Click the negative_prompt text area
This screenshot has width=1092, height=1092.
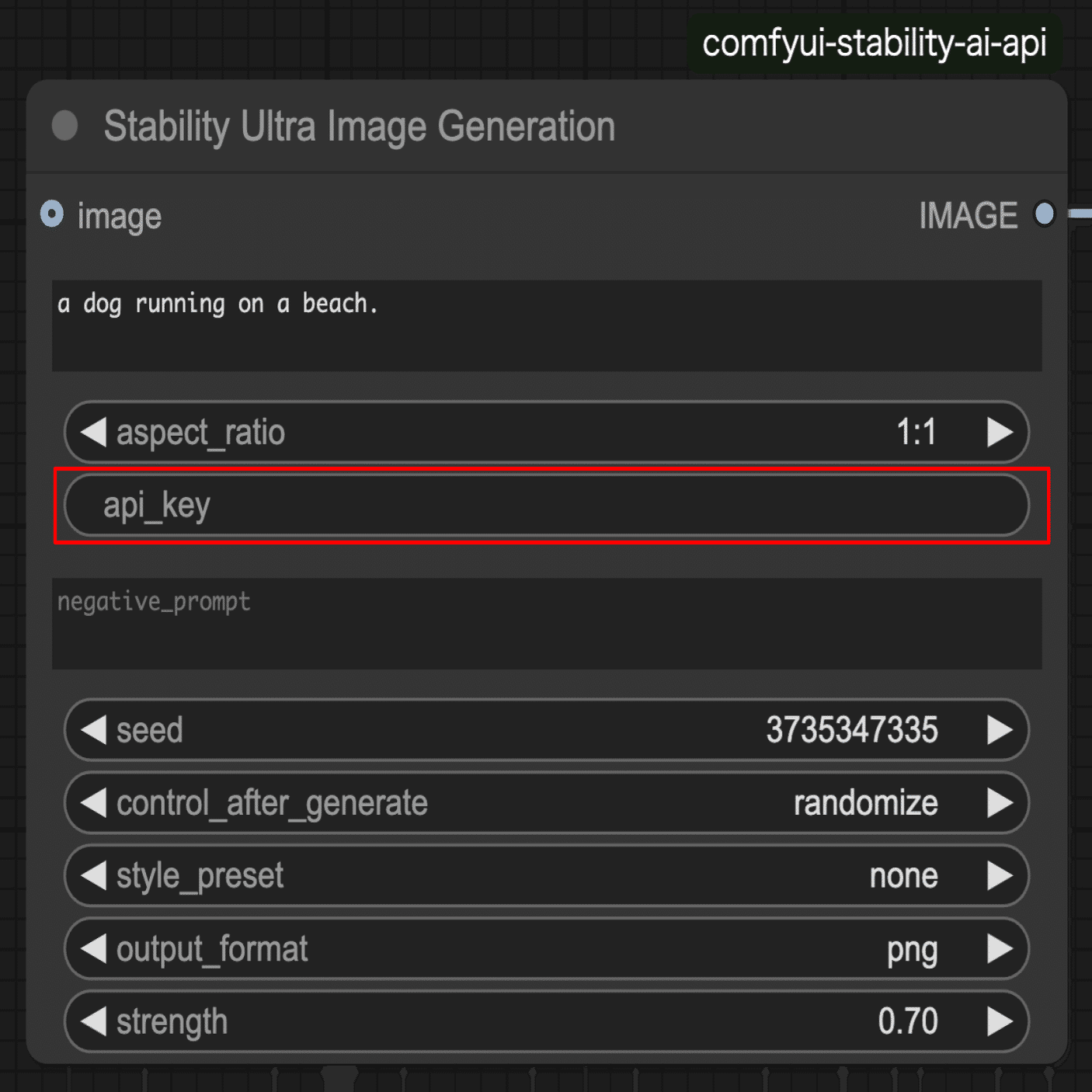point(547,624)
